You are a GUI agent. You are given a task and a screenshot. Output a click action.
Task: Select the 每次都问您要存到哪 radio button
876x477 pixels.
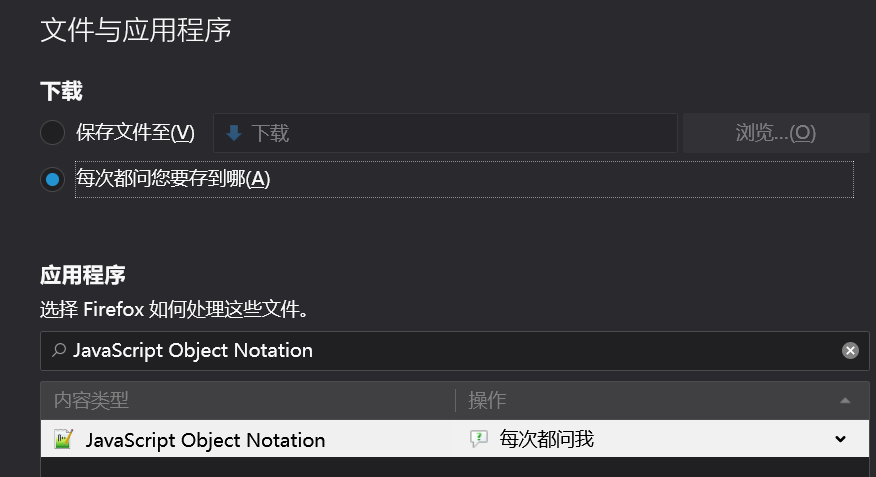pos(52,180)
